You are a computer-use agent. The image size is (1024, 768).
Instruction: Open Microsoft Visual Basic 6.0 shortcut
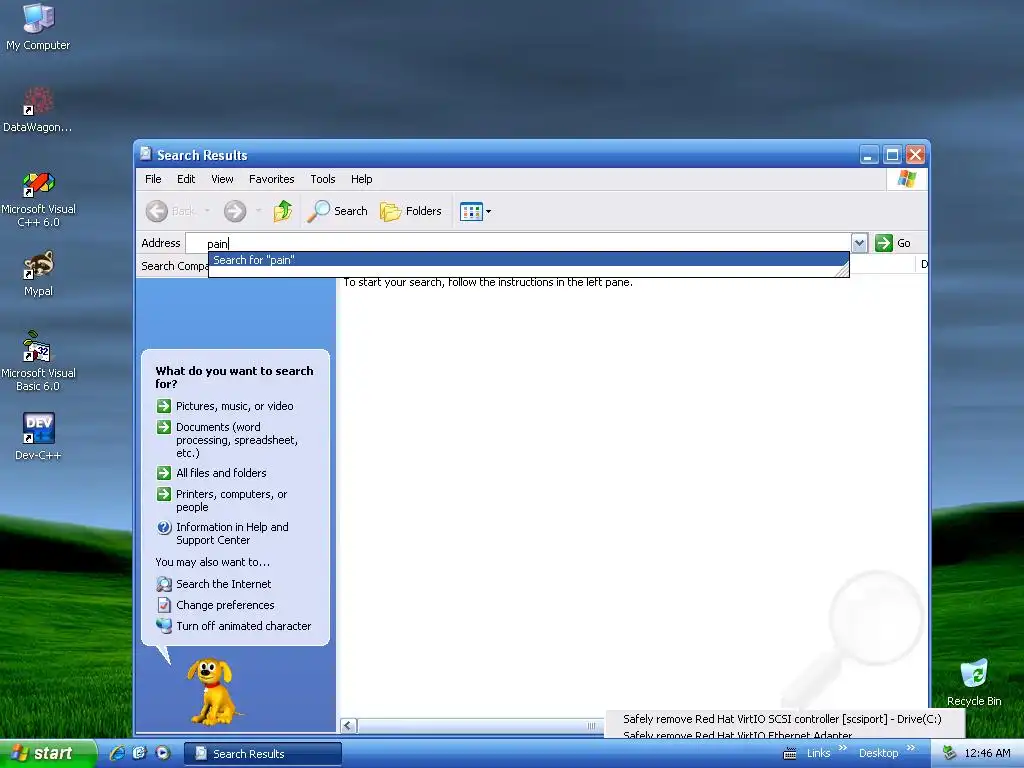(38, 361)
